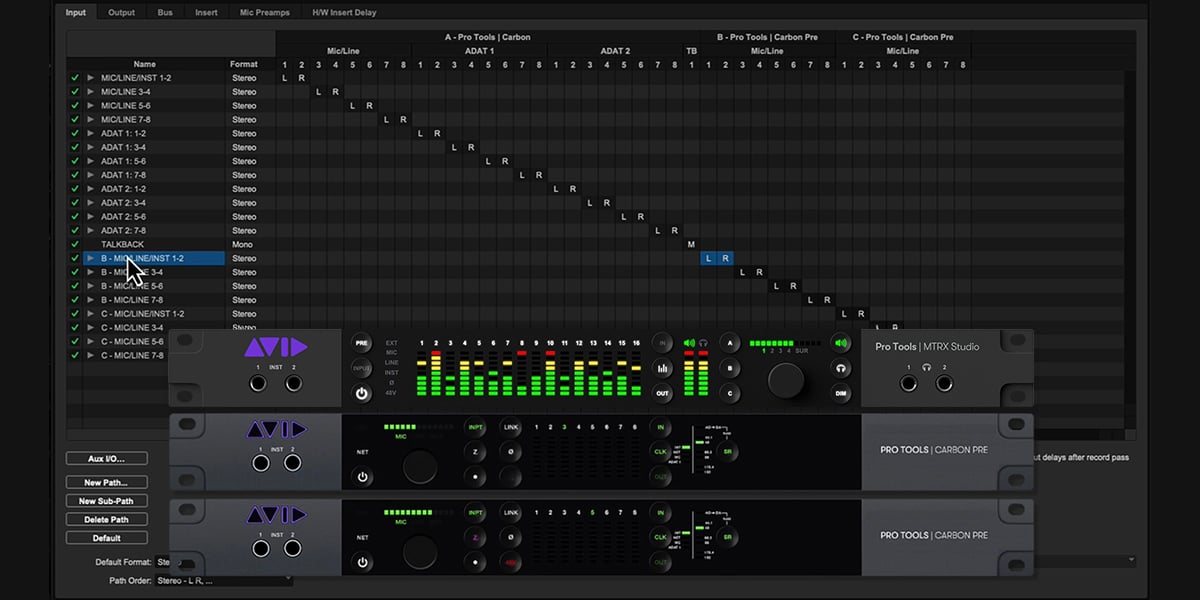Switch to the Output tab
Screen dimensions: 1200x600
[x=121, y=12]
